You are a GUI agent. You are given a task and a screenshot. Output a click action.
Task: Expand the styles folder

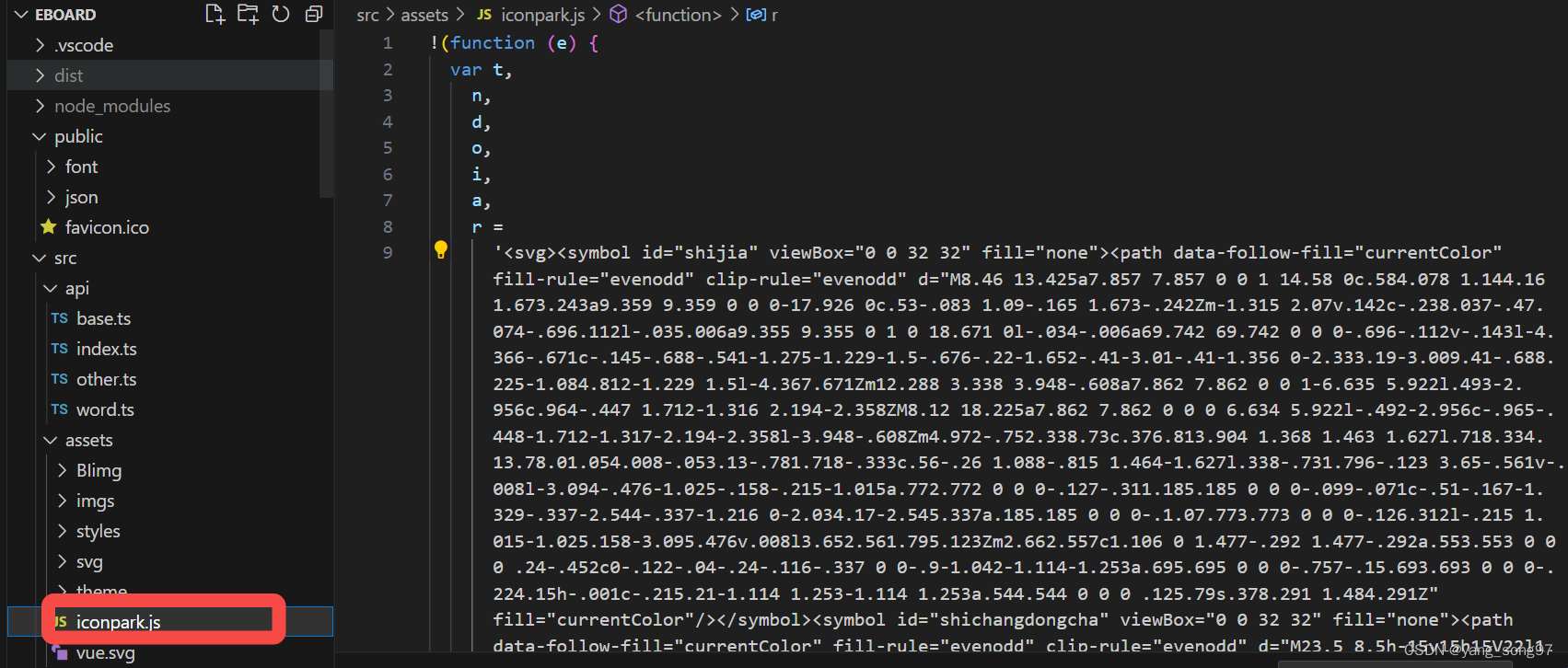[62, 531]
